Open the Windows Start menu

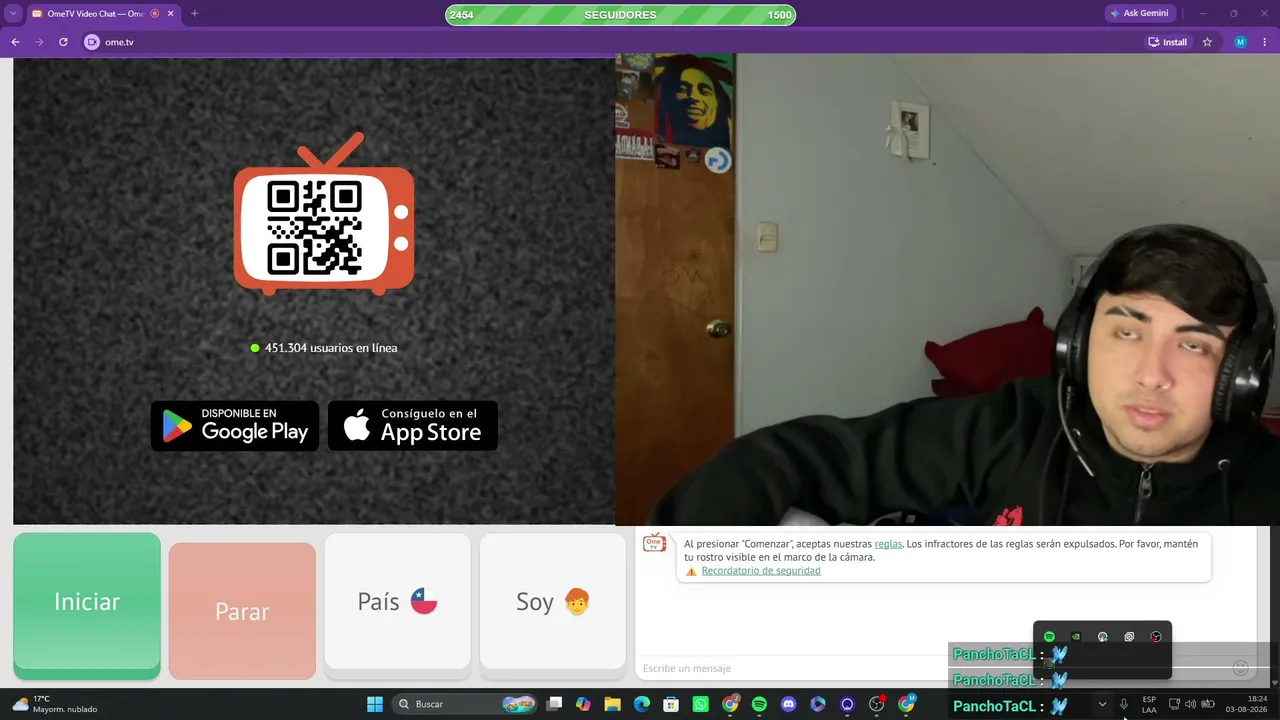tap(375, 704)
